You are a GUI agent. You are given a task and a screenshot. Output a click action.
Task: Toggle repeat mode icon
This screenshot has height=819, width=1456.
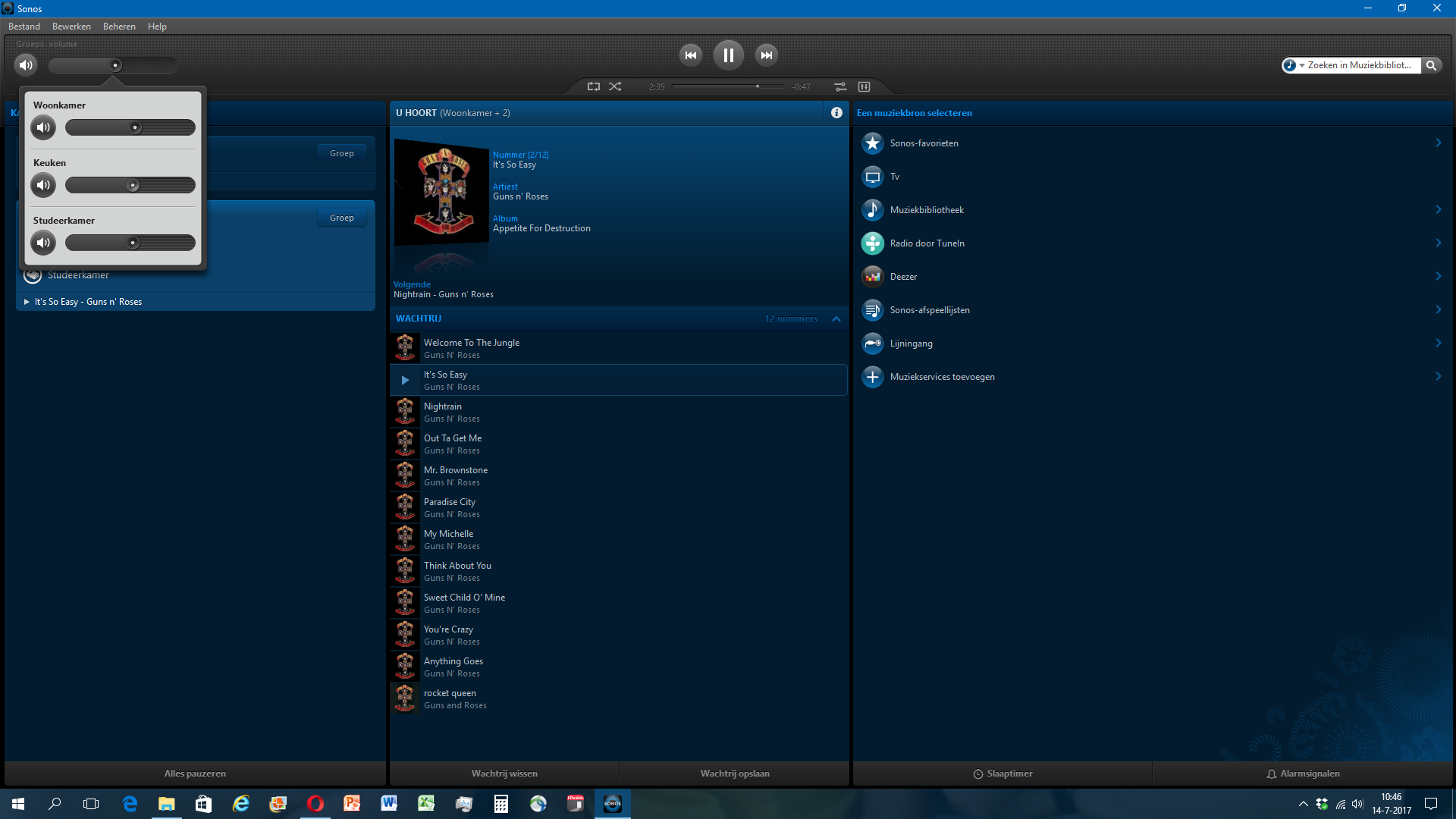[594, 86]
